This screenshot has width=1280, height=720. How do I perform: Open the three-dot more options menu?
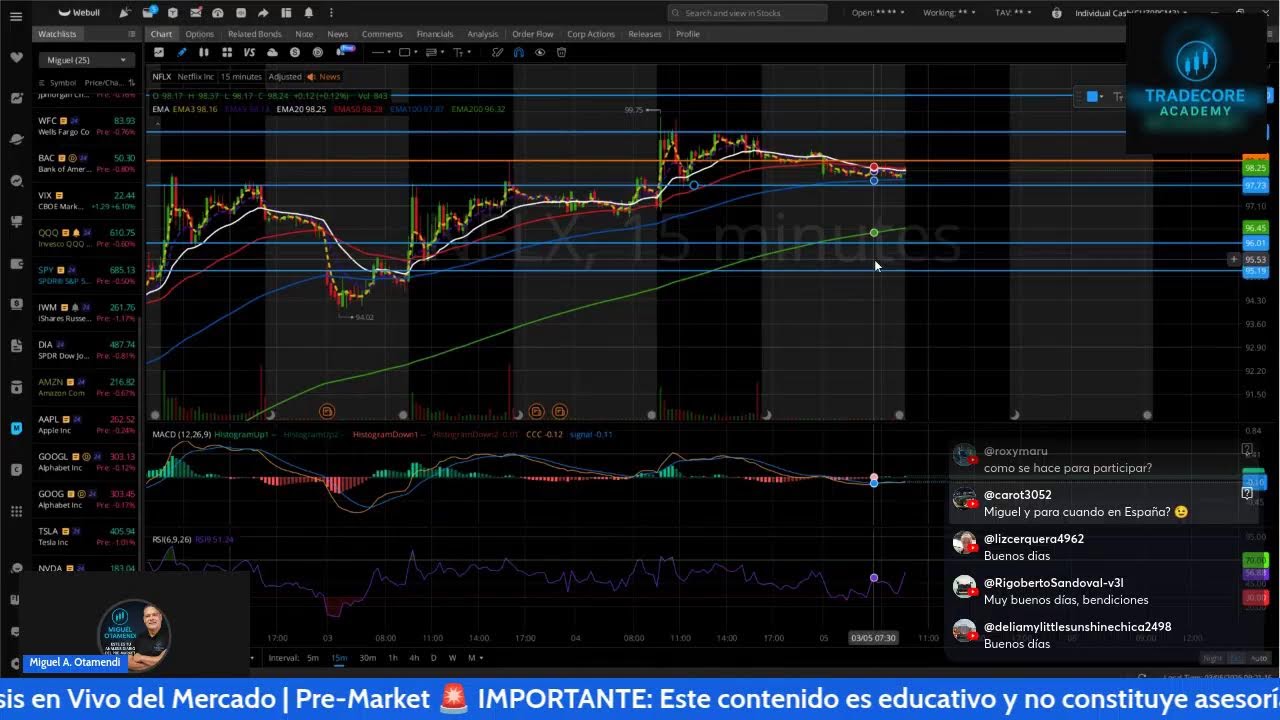click(x=331, y=13)
